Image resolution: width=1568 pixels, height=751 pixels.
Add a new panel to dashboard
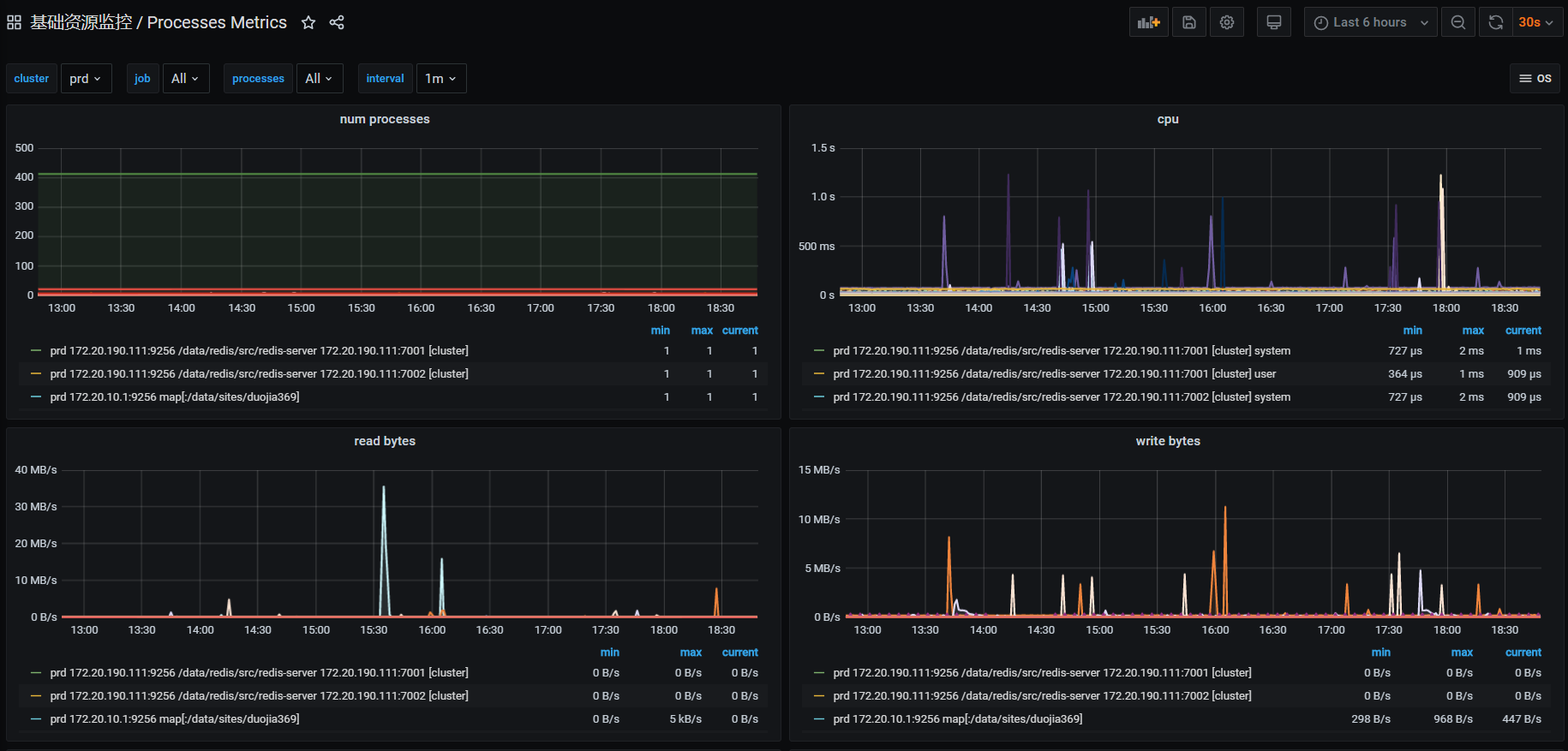pos(1148,22)
